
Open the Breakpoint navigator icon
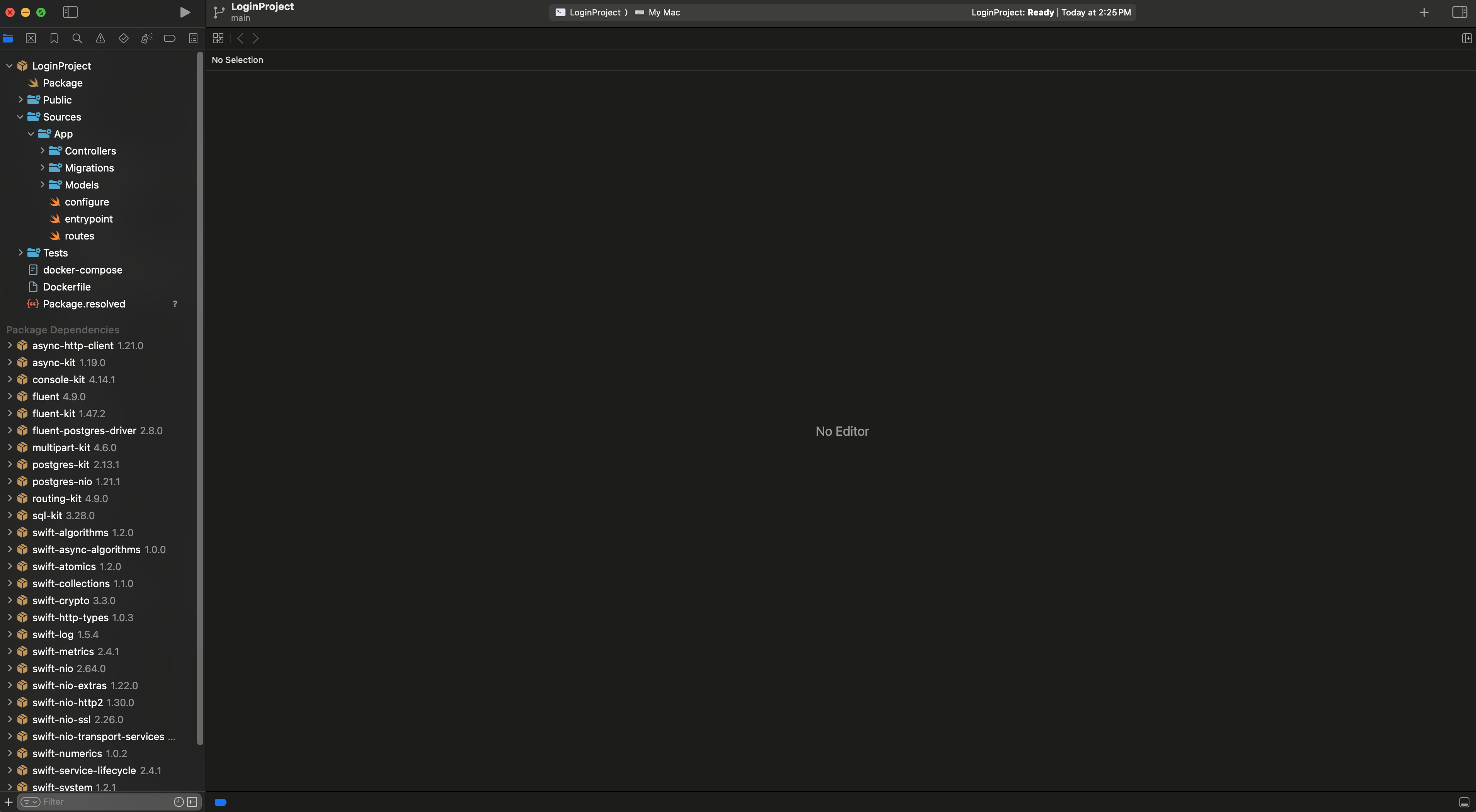pyautogui.click(x=170, y=38)
